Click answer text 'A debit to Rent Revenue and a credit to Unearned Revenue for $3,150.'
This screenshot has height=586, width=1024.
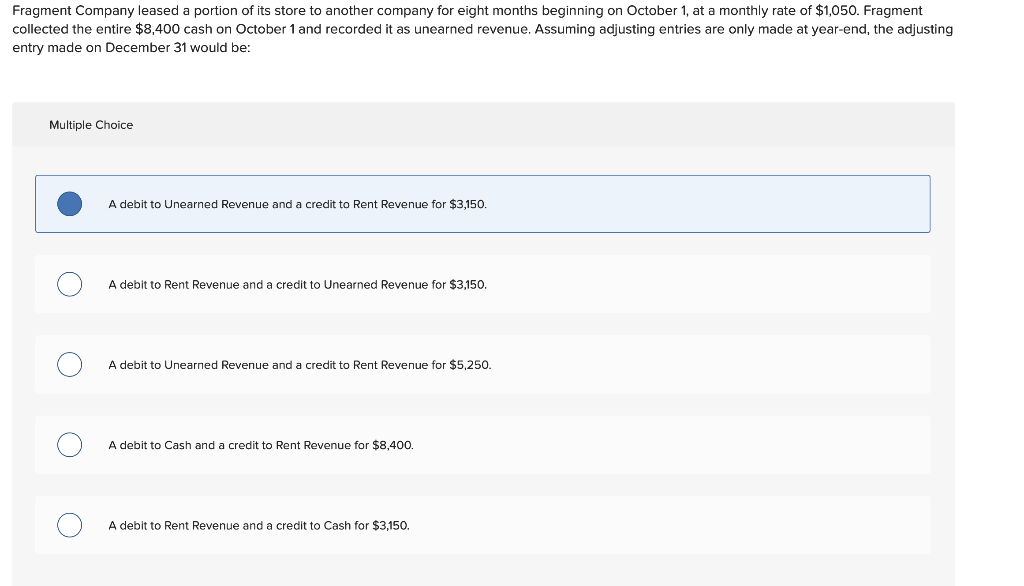click(297, 285)
